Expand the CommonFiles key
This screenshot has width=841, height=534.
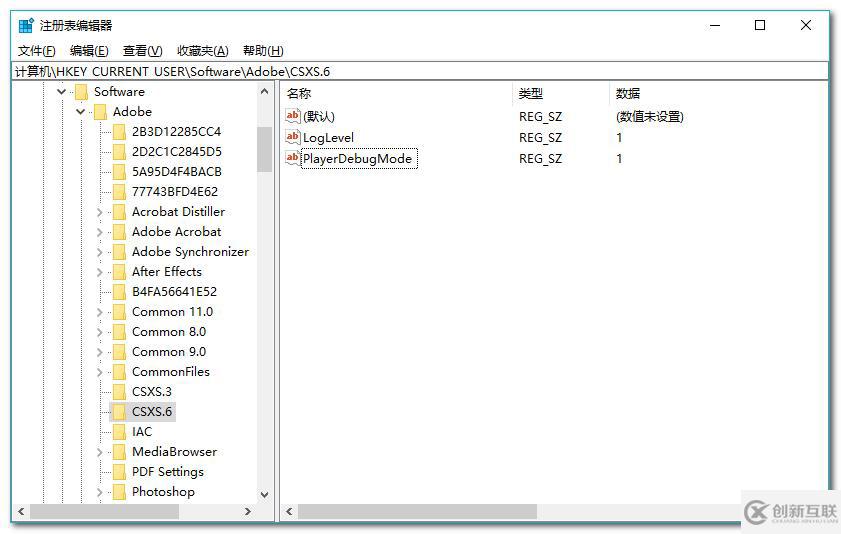click(100, 372)
